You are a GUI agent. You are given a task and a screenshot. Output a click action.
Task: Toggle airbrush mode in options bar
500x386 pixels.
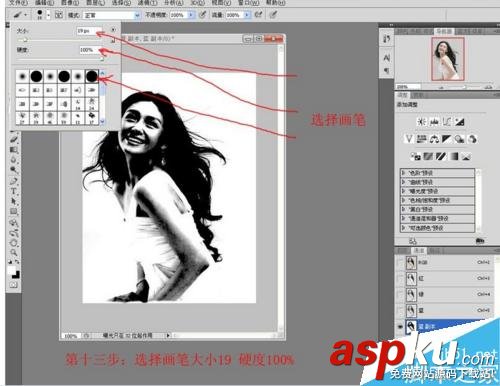coord(258,15)
